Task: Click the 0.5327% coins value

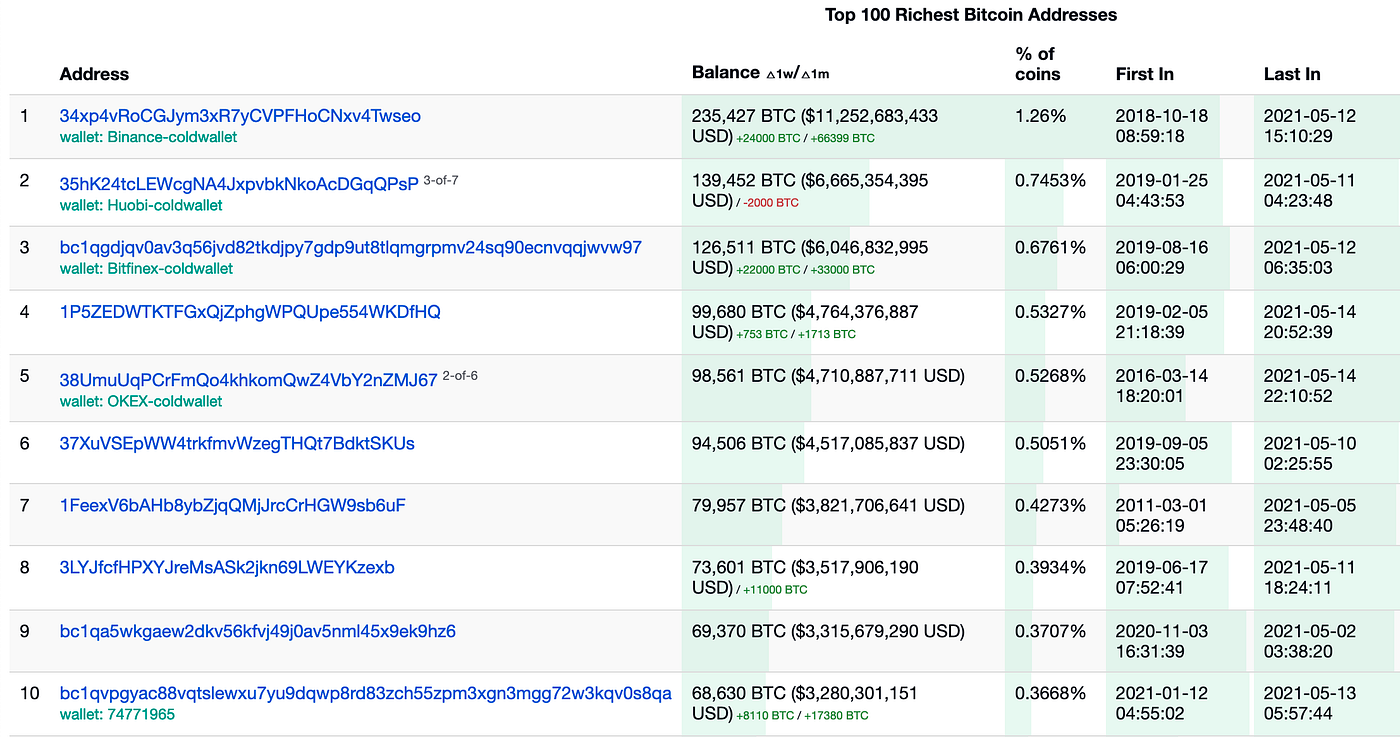Action: (x=1050, y=312)
